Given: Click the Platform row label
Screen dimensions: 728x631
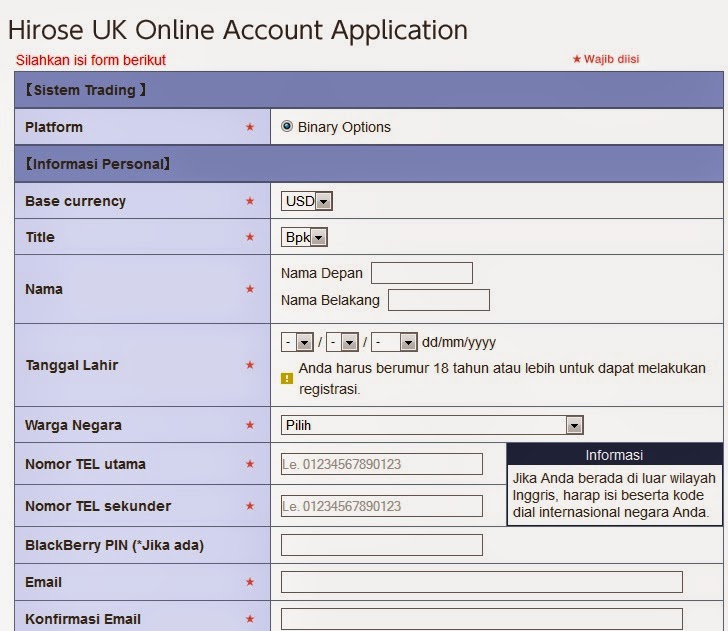Looking at the screenshot, I should 54,127.
